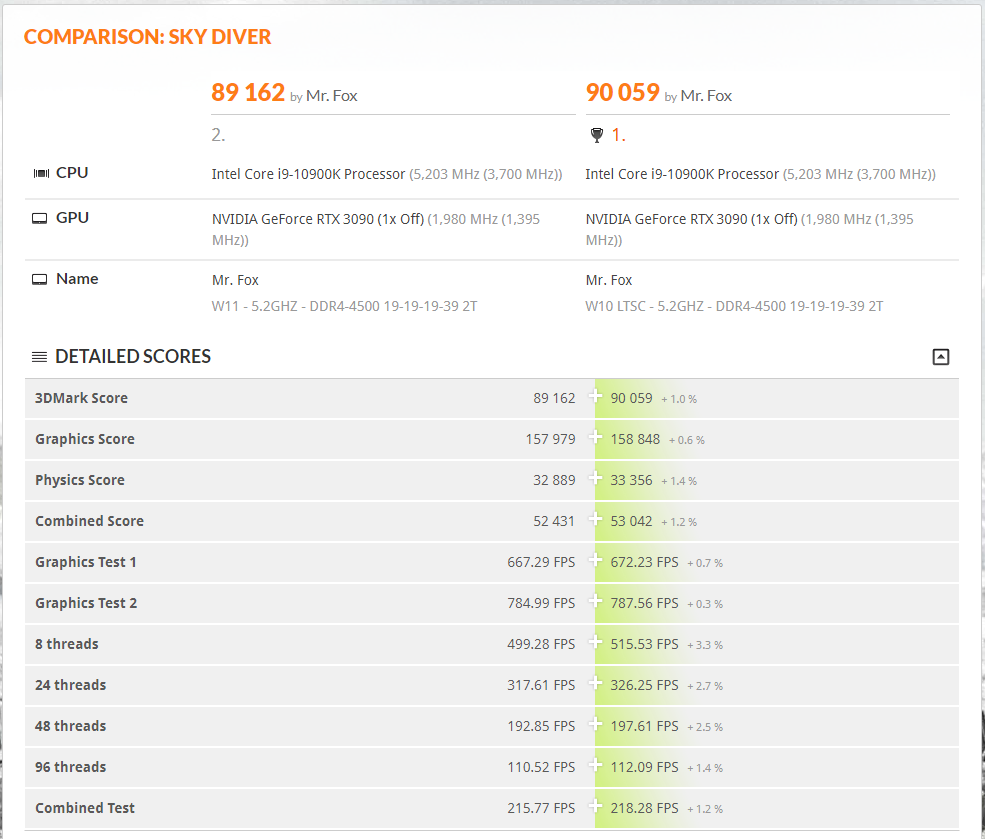Screen dimensions: 985x839
Task: Click the 218.28 FPS value
Action: [645, 808]
